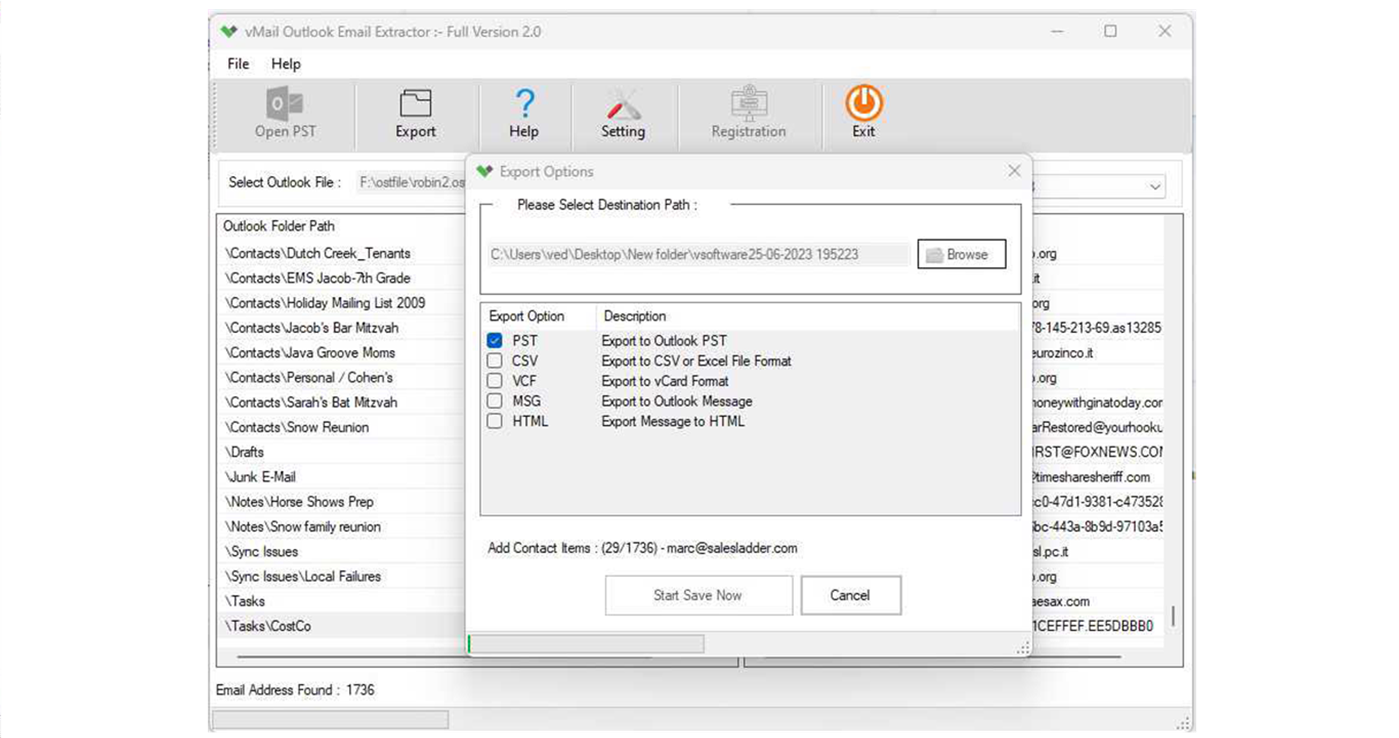Select the \Junk E-Mail folder row
The image size is (1399, 738).
tap(341, 477)
